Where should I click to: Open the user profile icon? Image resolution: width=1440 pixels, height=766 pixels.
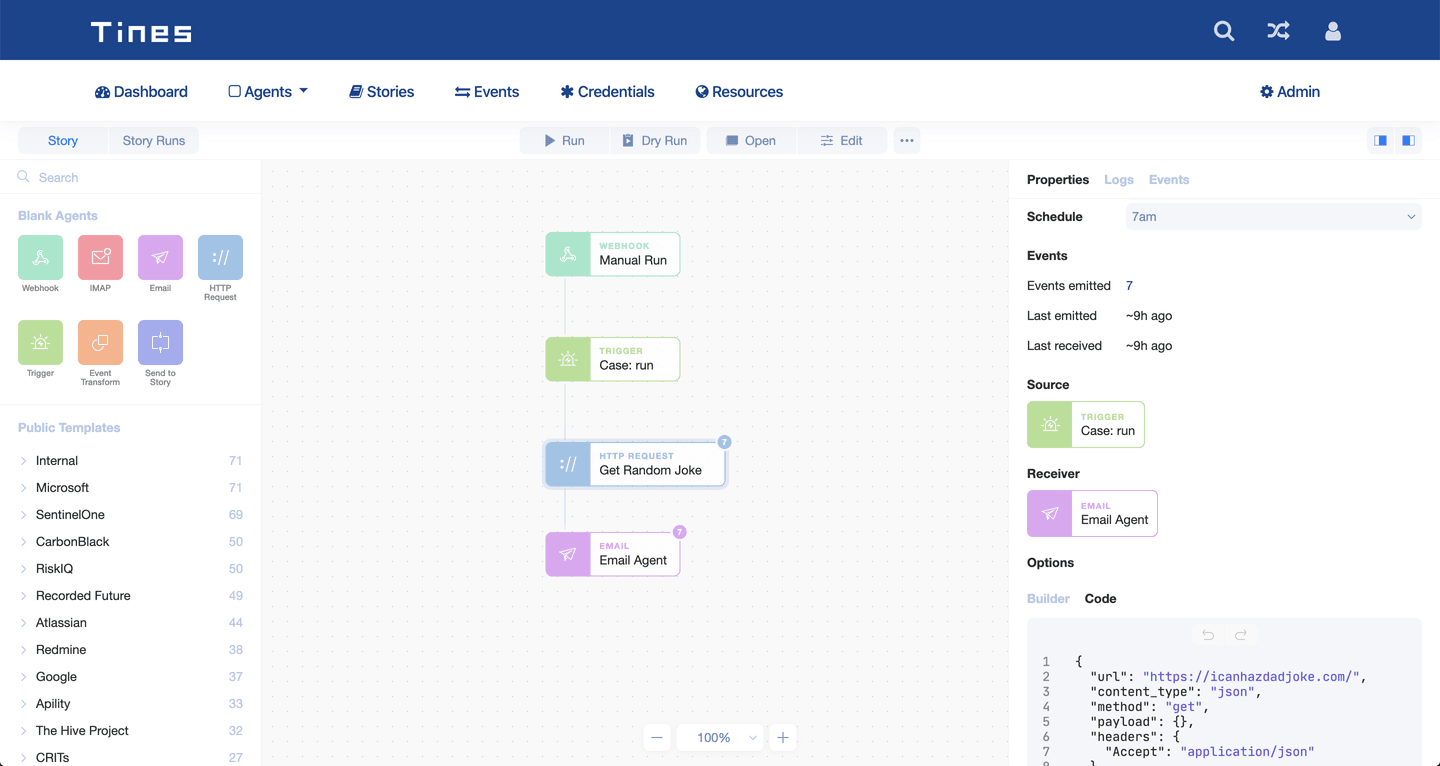click(x=1332, y=31)
